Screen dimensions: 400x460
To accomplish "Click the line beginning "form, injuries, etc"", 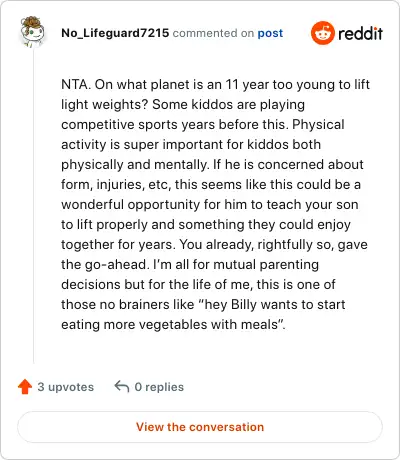I will click(x=211, y=185).
